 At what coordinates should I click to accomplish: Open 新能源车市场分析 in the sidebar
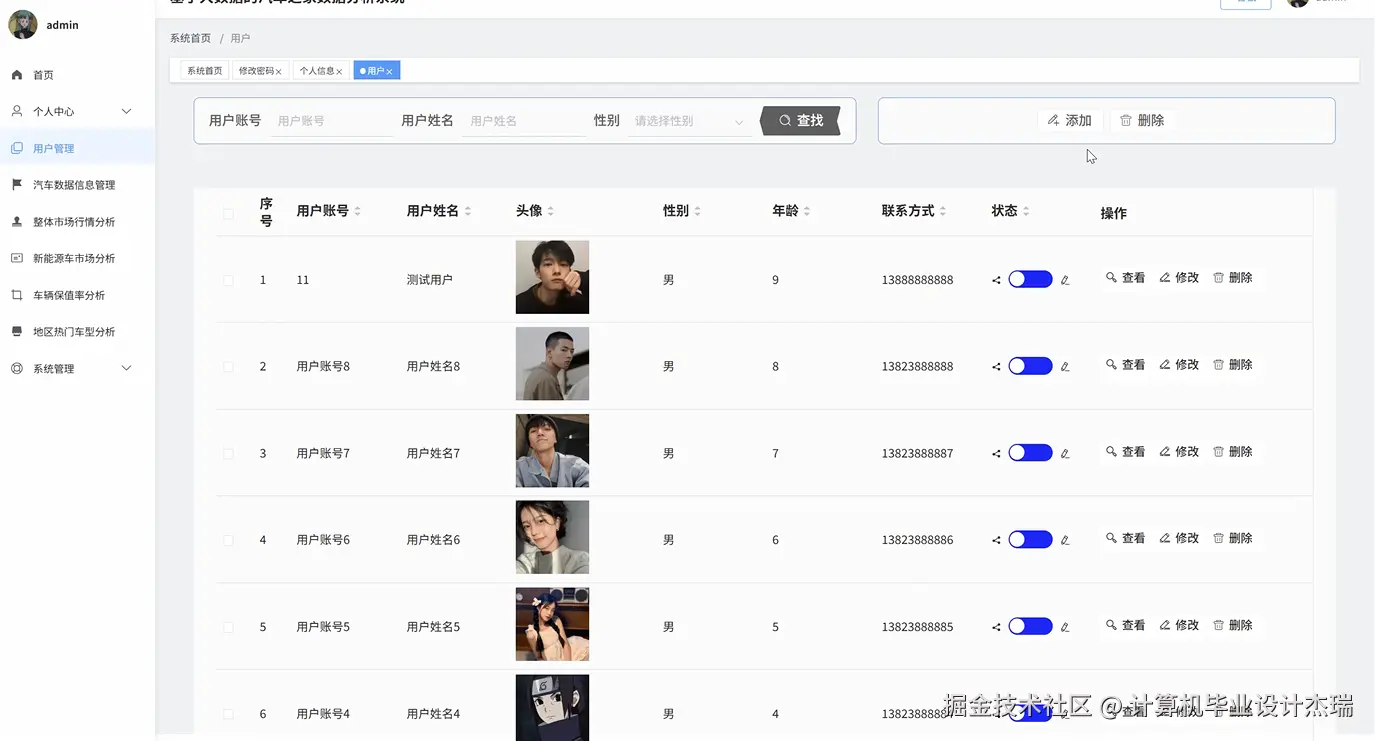[x=77, y=258]
